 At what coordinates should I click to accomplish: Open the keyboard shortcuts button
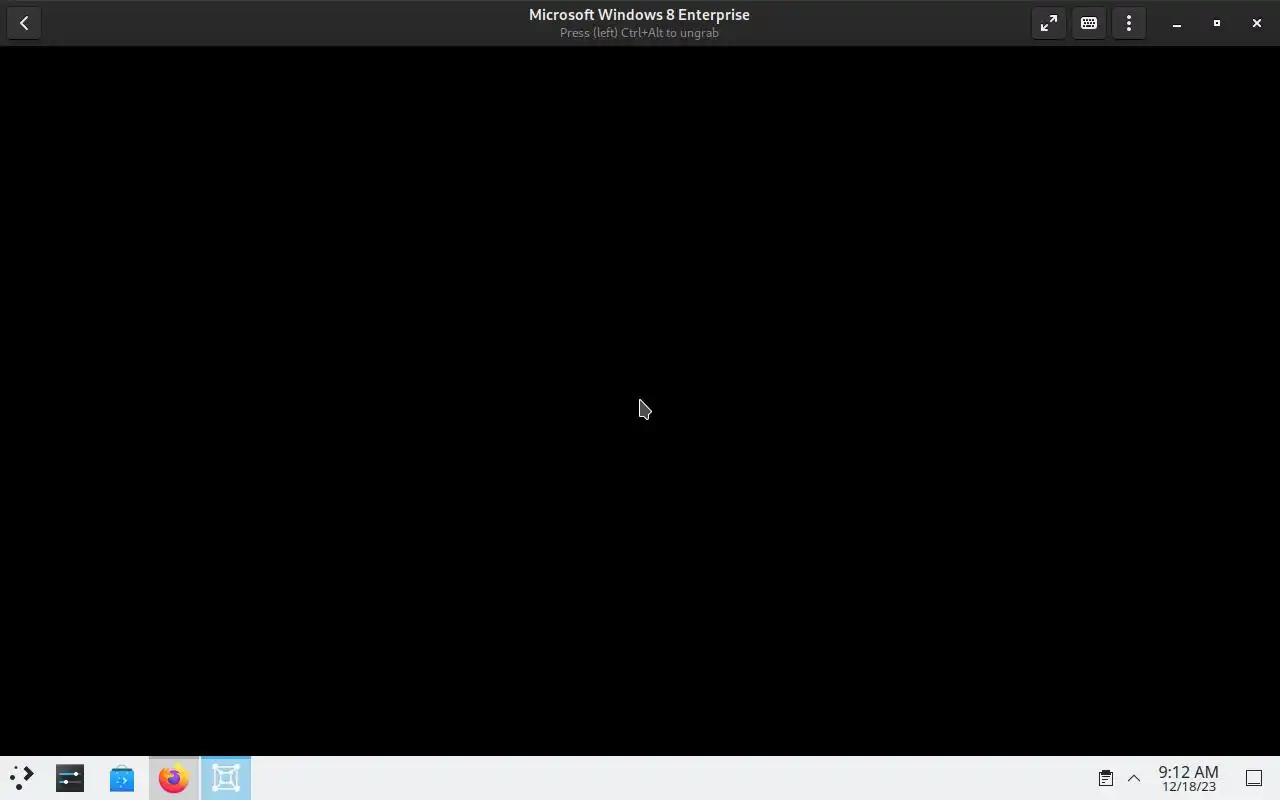click(1089, 23)
